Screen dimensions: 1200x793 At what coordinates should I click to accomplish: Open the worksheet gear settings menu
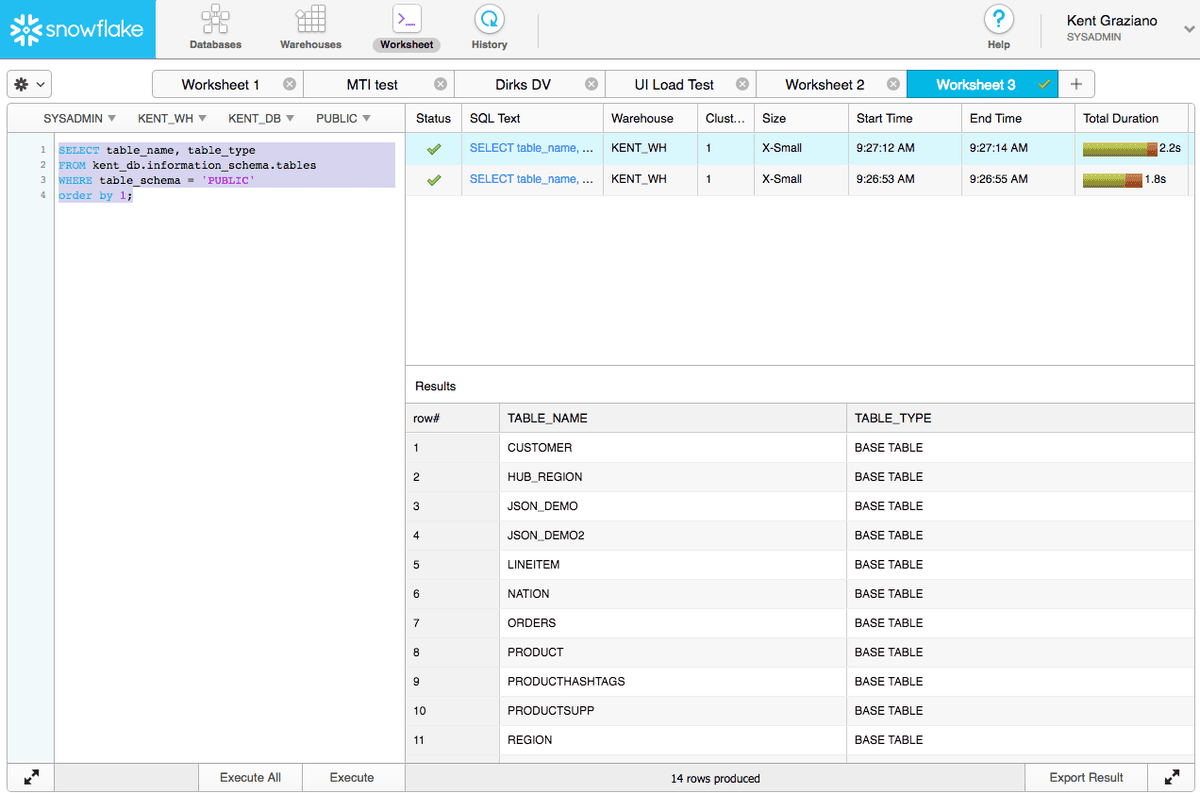click(x=29, y=85)
